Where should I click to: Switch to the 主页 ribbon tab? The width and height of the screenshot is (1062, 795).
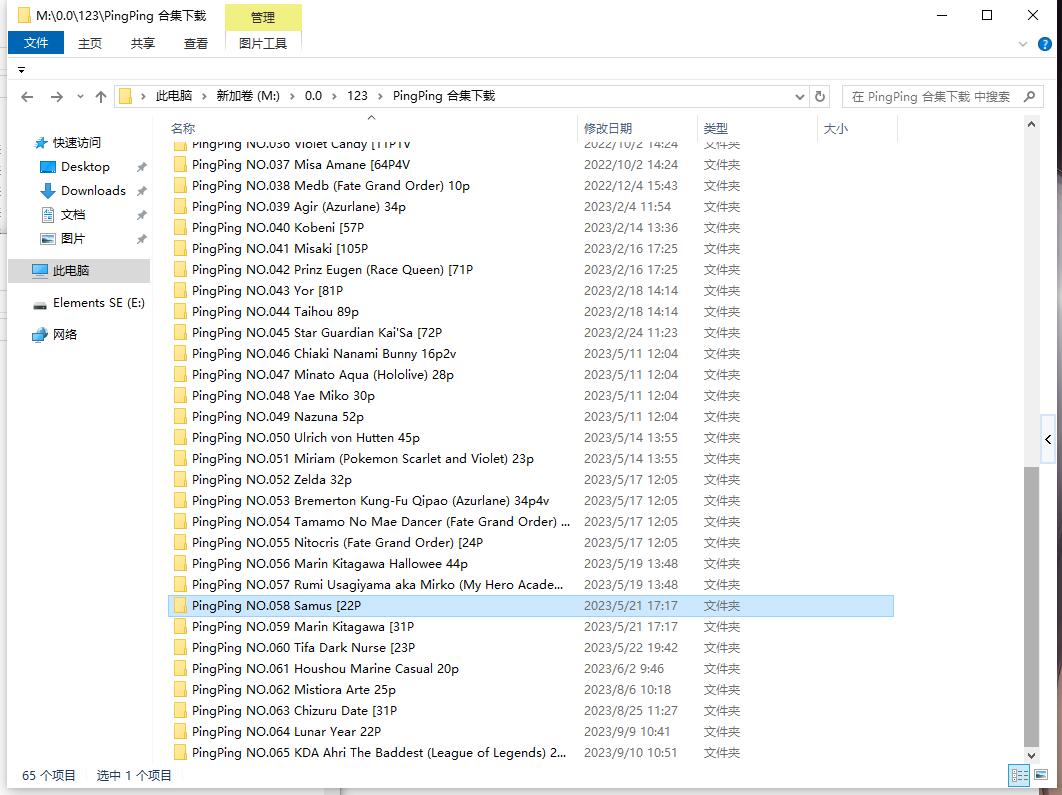click(x=89, y=43)
